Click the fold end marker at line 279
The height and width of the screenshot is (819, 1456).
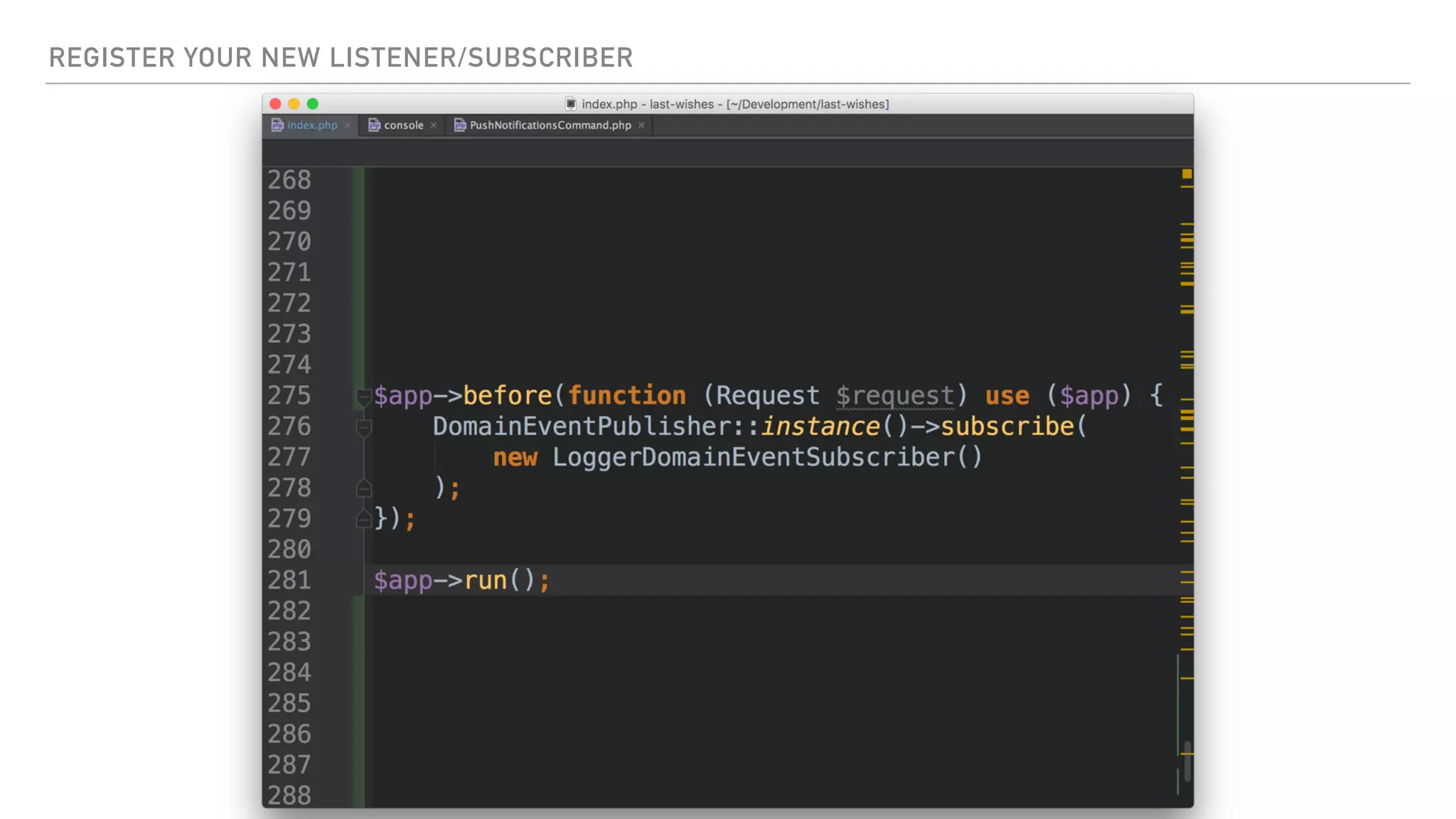point(363,520)
